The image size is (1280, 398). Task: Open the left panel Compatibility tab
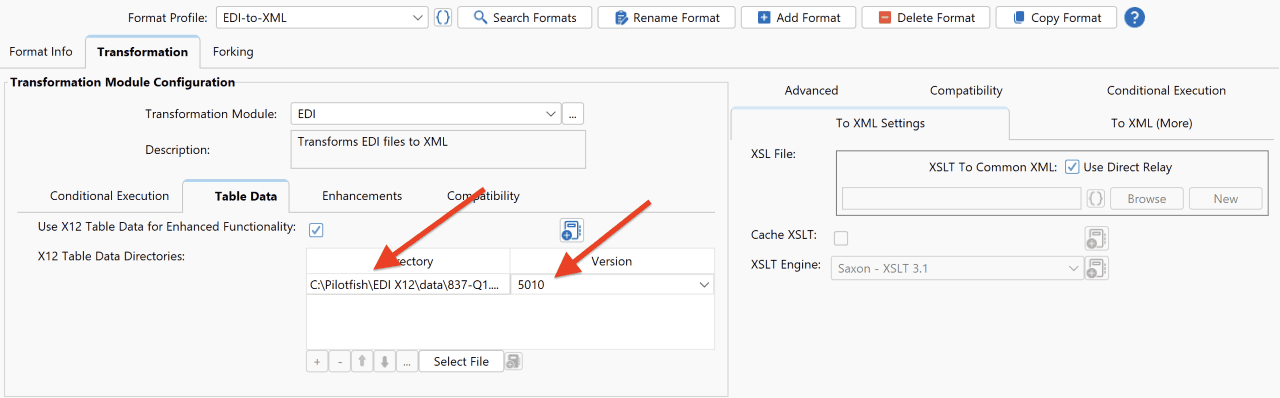point(483,196)
